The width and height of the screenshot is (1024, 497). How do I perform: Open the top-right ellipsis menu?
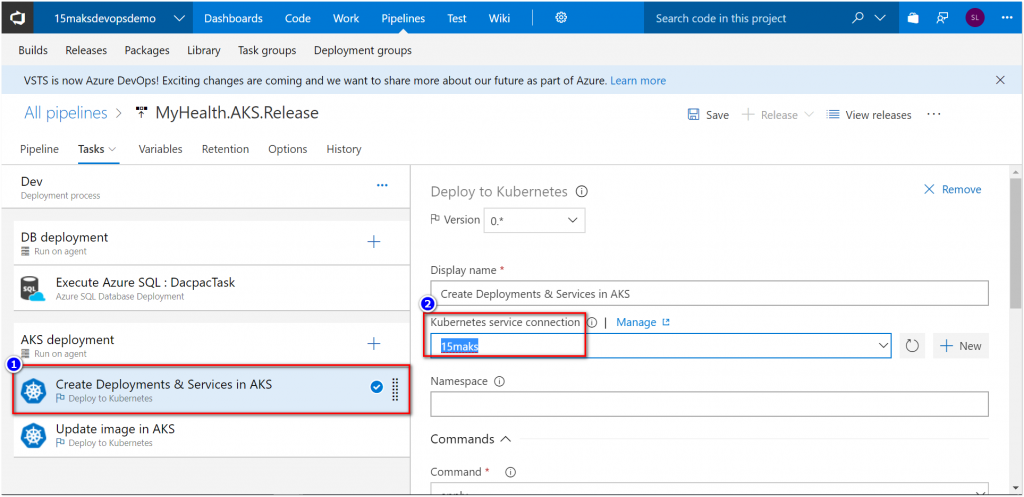click(x=1007, y=18)
